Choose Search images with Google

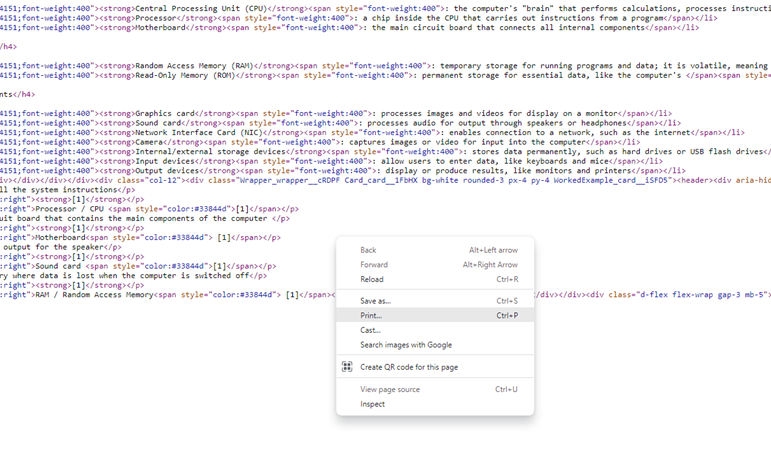coord(406,345)
